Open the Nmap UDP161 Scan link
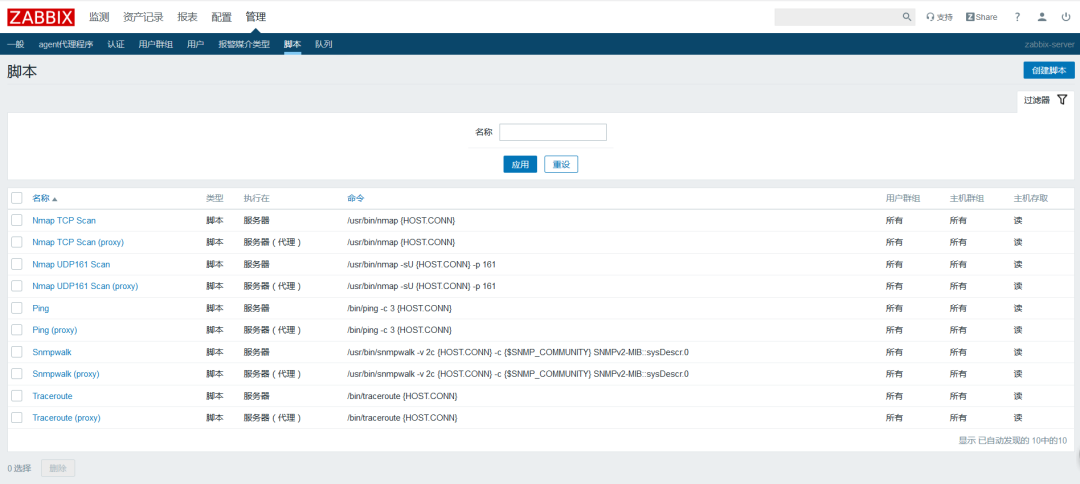The height and width of the screenshot is (484, 1080). pos(71,264)
